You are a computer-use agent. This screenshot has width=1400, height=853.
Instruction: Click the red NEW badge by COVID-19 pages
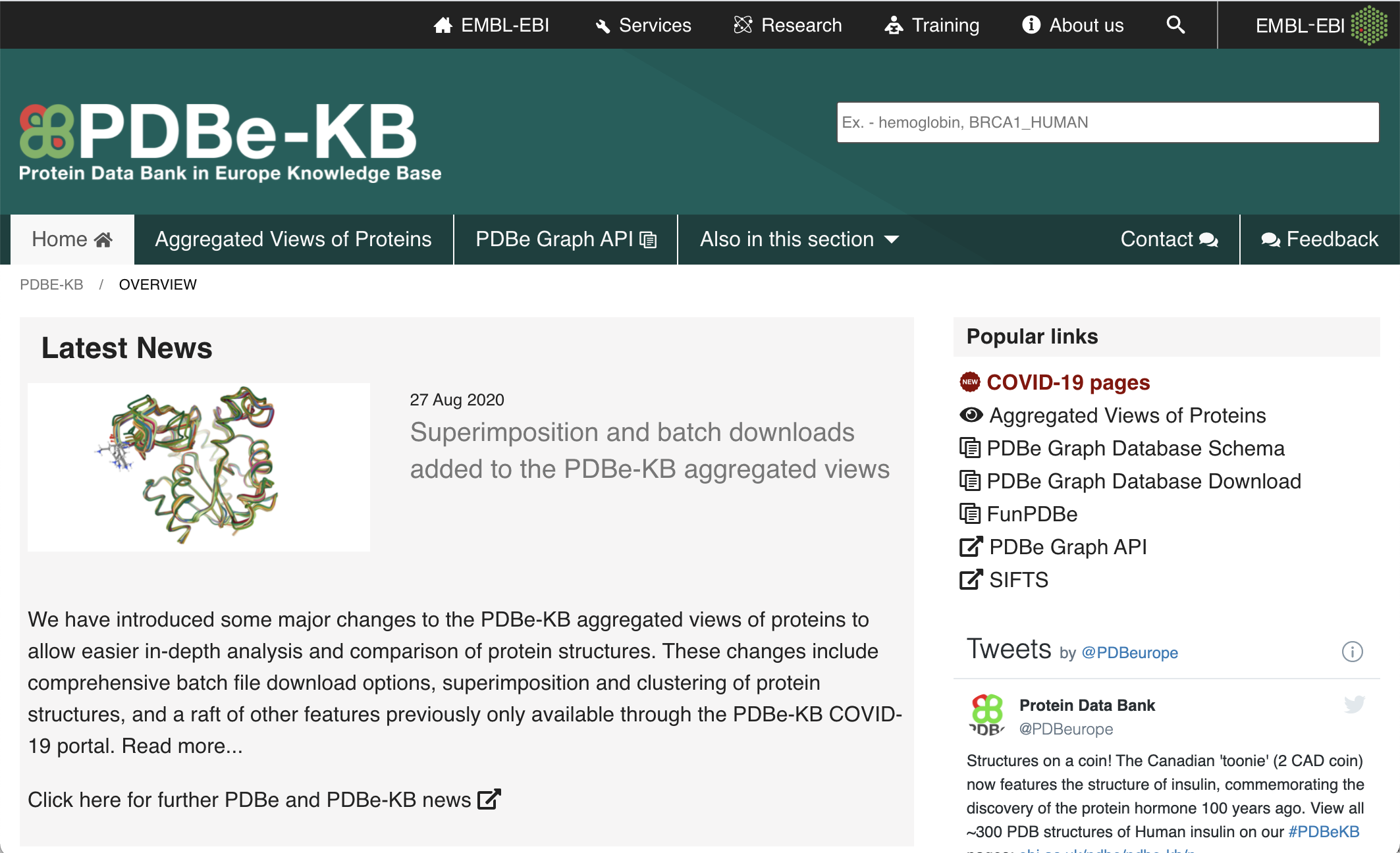970,382
